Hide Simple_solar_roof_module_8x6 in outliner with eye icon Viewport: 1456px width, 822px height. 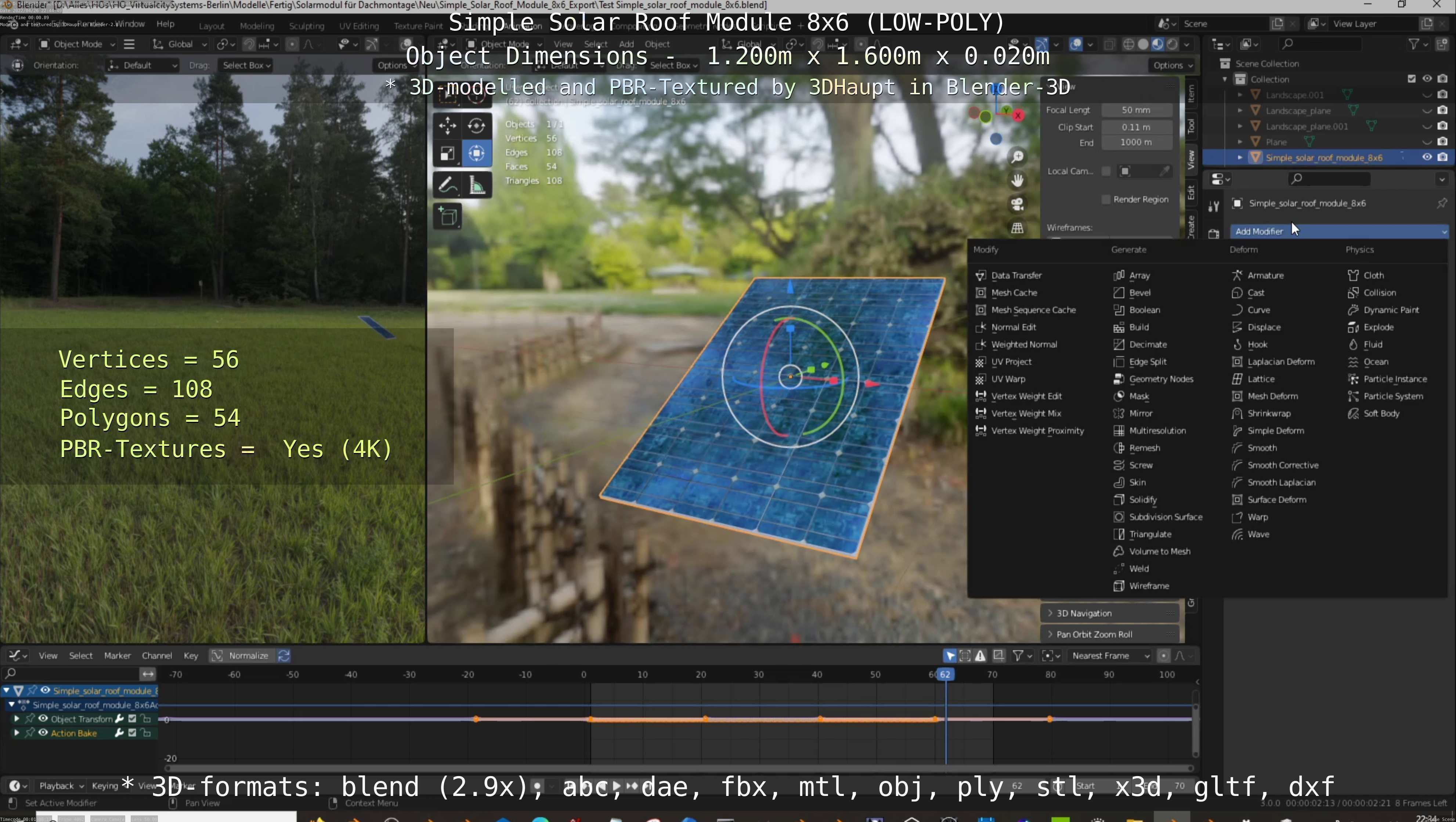(x=1427, y=157)
